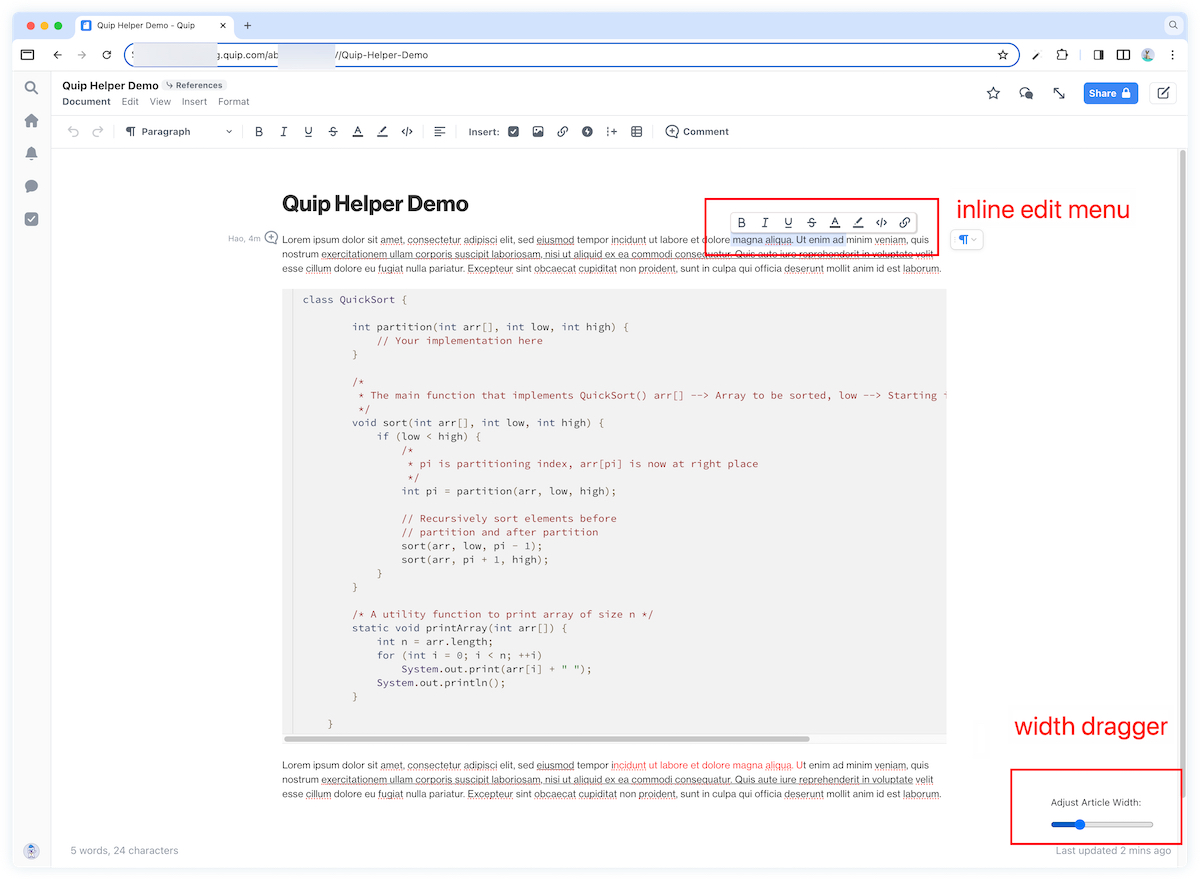Click the Comment button in the toolbar
The width and height of the screenshot is (1200, 880).
pyautogui.click(x=697, y=132)
